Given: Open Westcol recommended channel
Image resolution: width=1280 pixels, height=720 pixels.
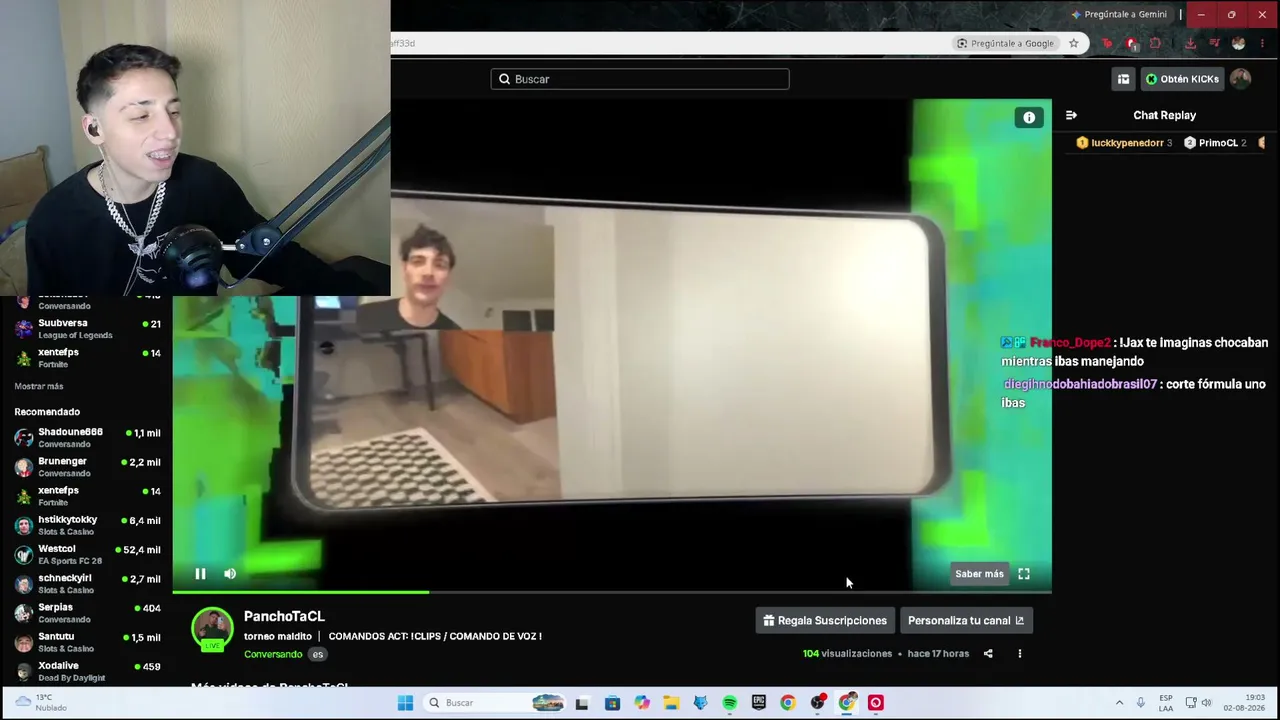Looking at the screenshot, I should [x=87, y=554].
